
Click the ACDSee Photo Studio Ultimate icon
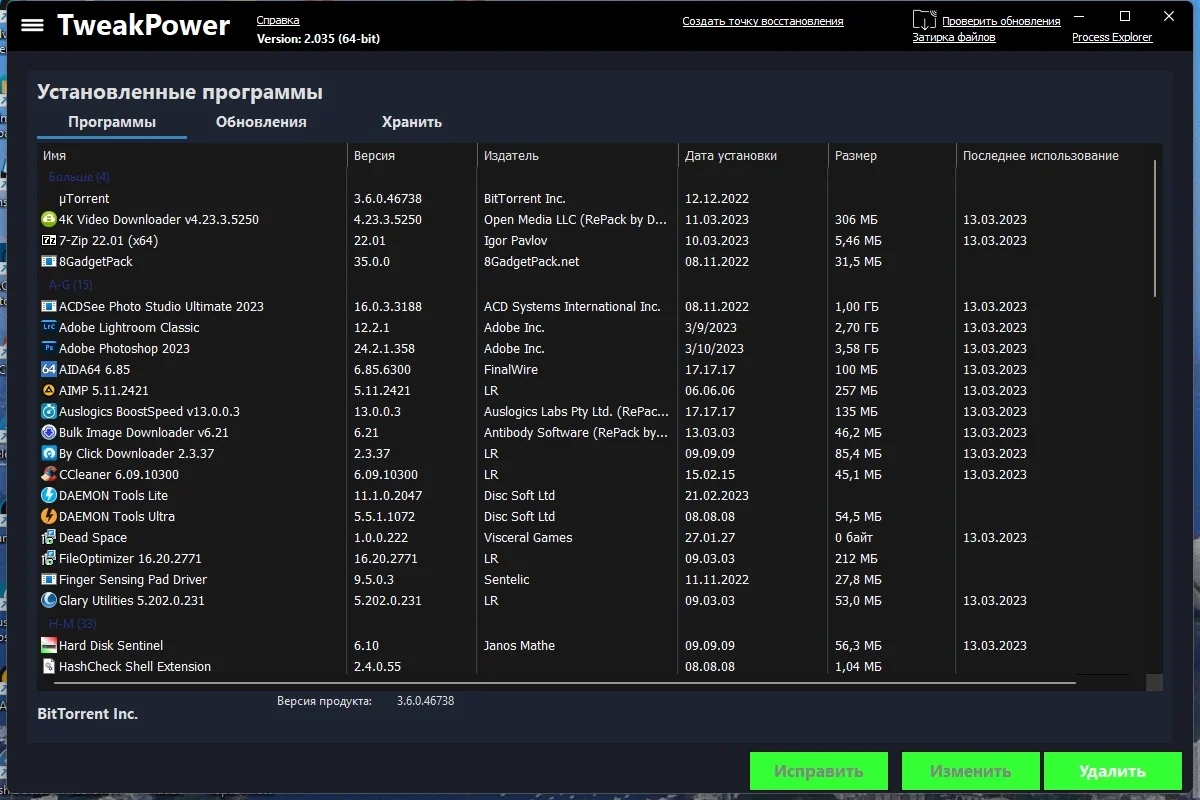(49, 306)
